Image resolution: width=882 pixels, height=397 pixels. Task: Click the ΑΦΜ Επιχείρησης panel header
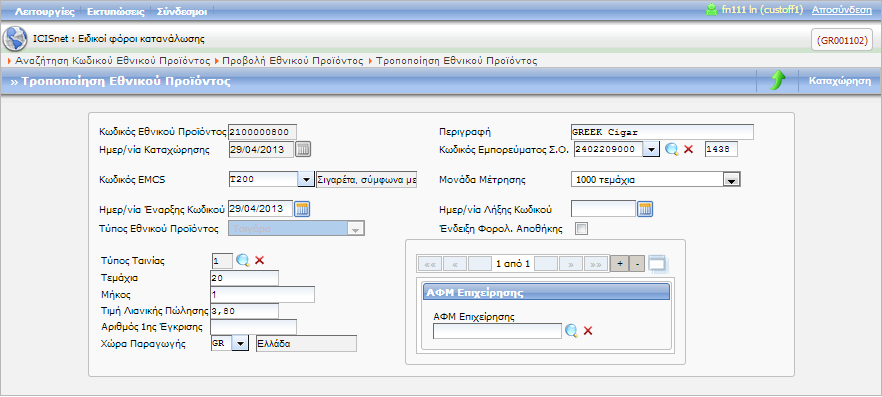tap(546, 292)
